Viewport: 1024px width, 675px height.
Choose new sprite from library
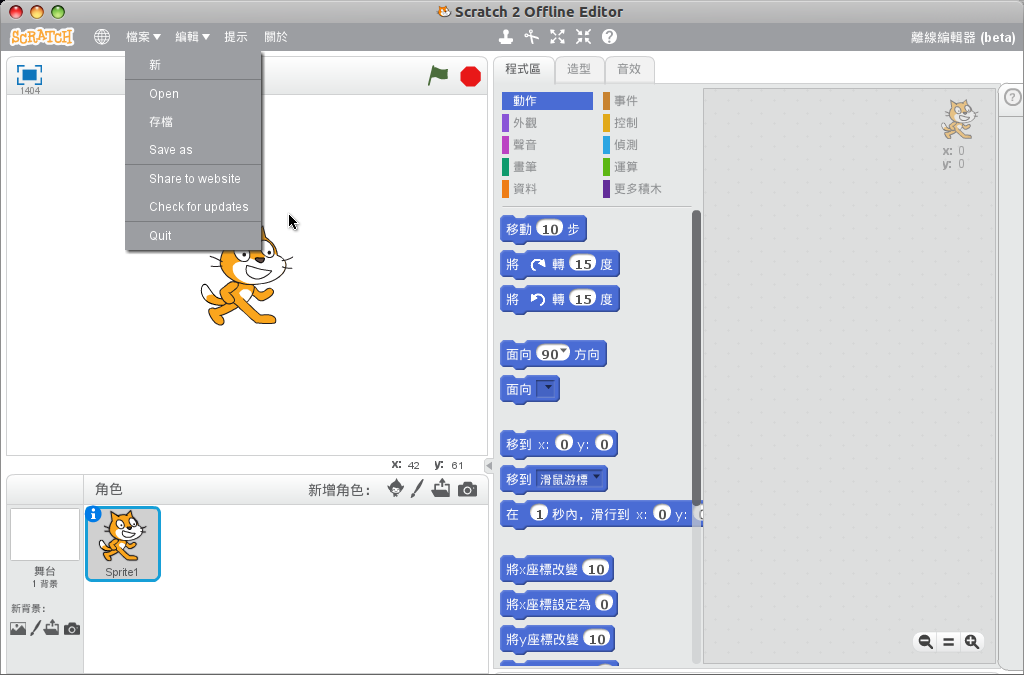395,488
